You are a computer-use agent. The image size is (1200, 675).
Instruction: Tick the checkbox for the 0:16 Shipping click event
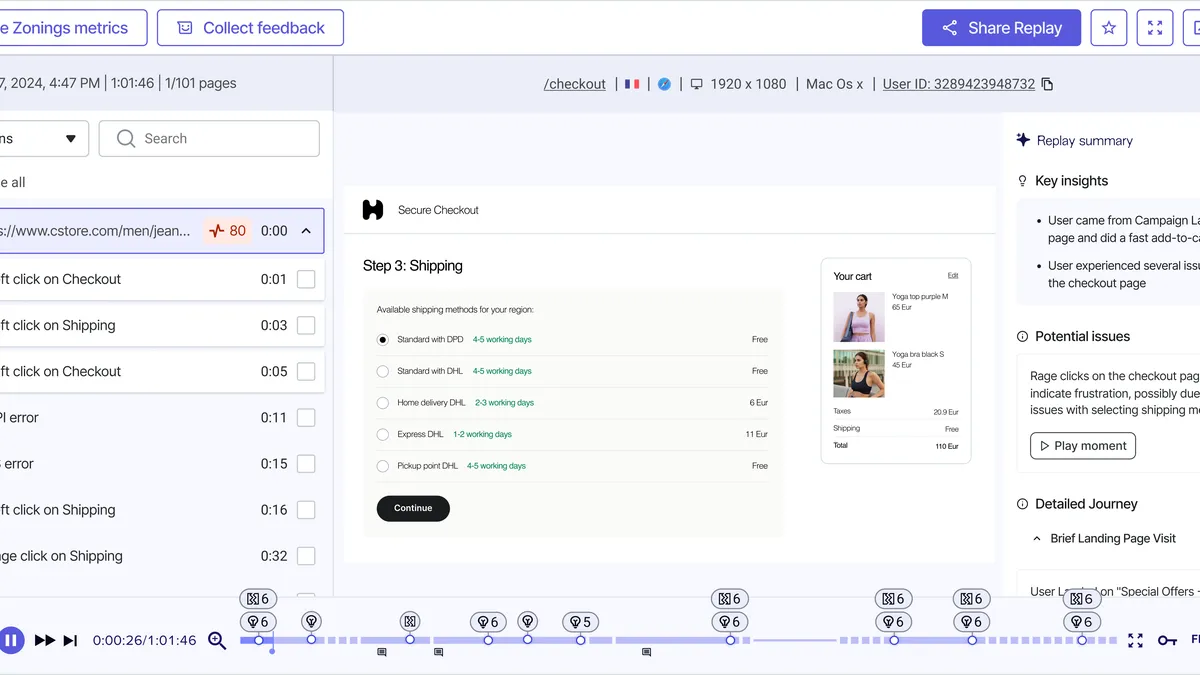(x=306, y=510)
